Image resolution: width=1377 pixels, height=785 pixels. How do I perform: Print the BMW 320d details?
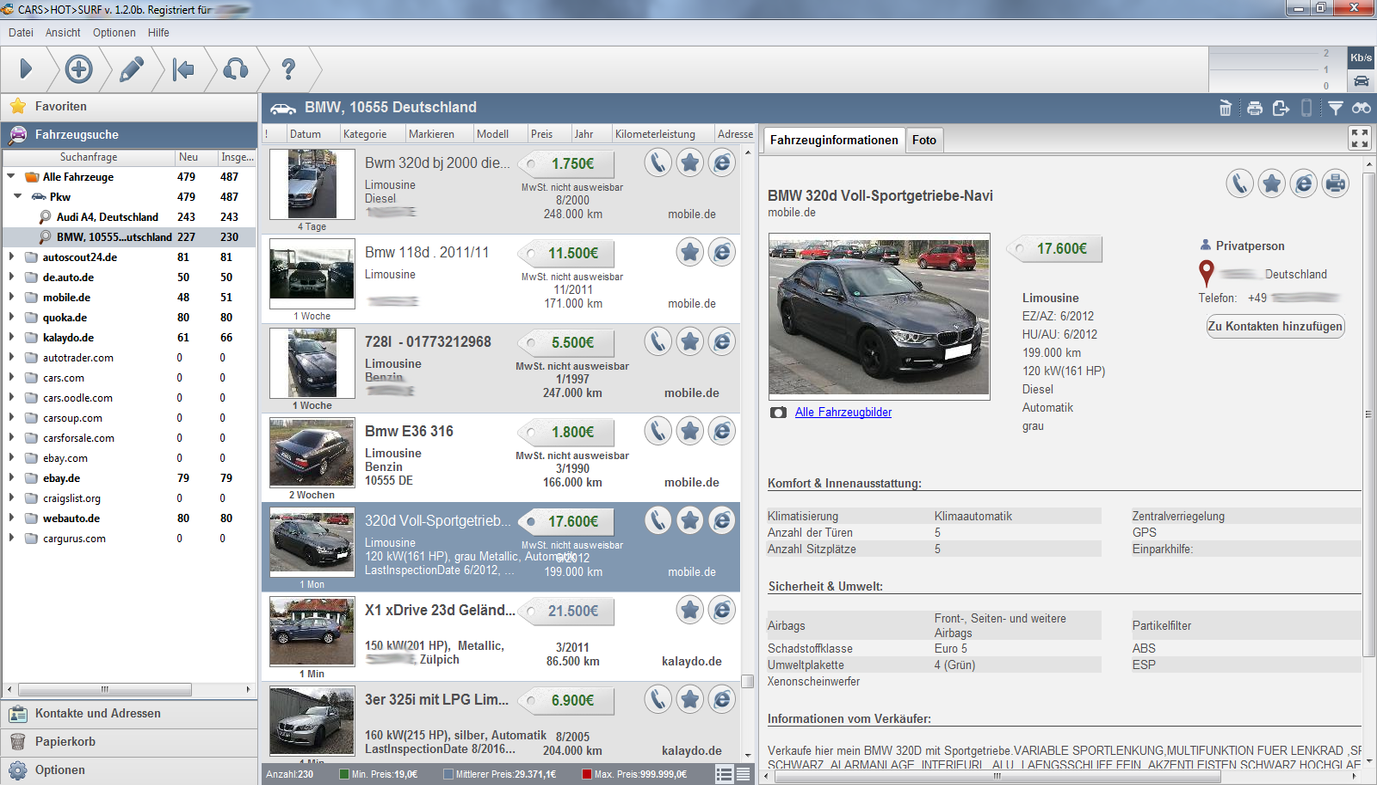pyautogui.click(x=1335, y=183)
